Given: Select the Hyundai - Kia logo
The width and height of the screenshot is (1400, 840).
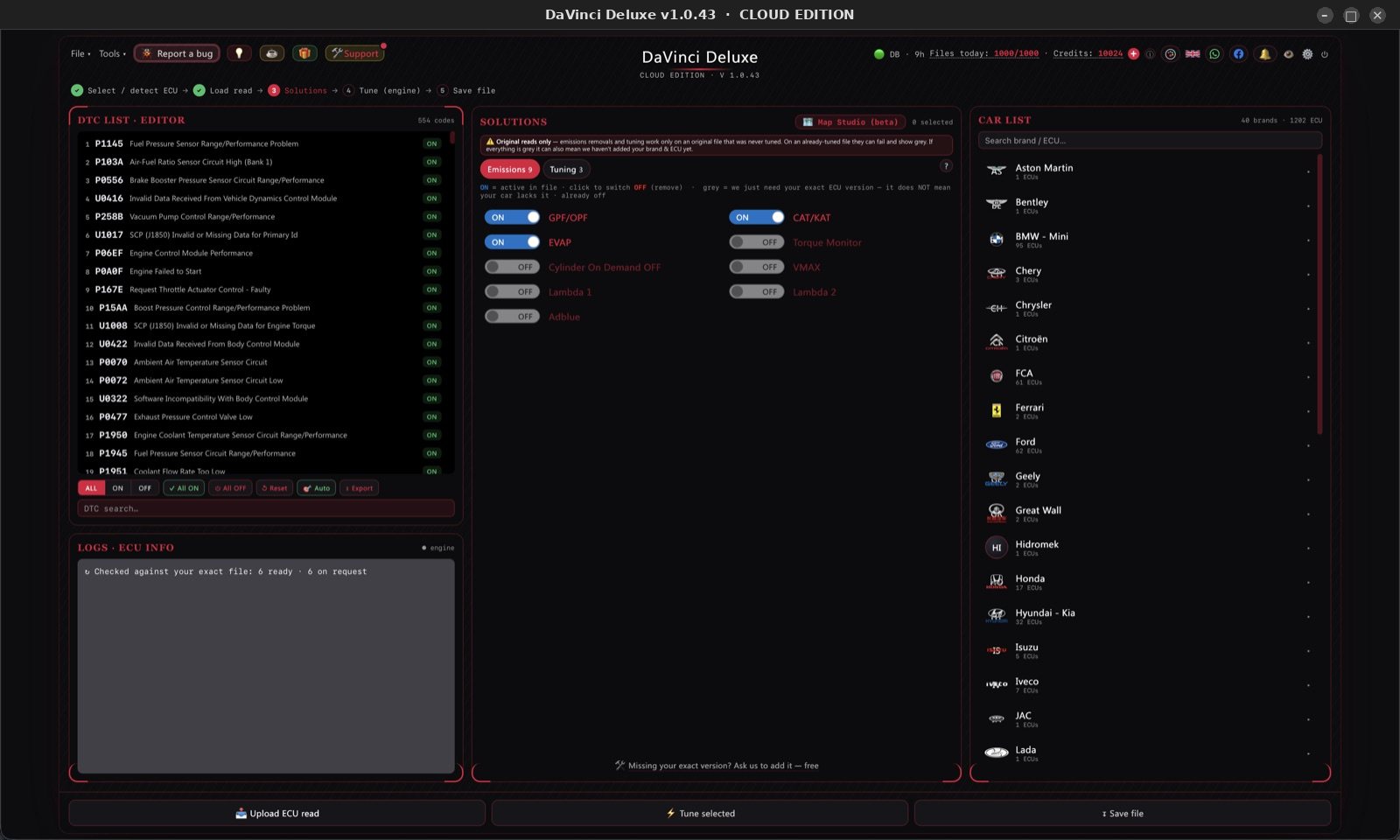Looking at the screenshot, I should [996, 616].
